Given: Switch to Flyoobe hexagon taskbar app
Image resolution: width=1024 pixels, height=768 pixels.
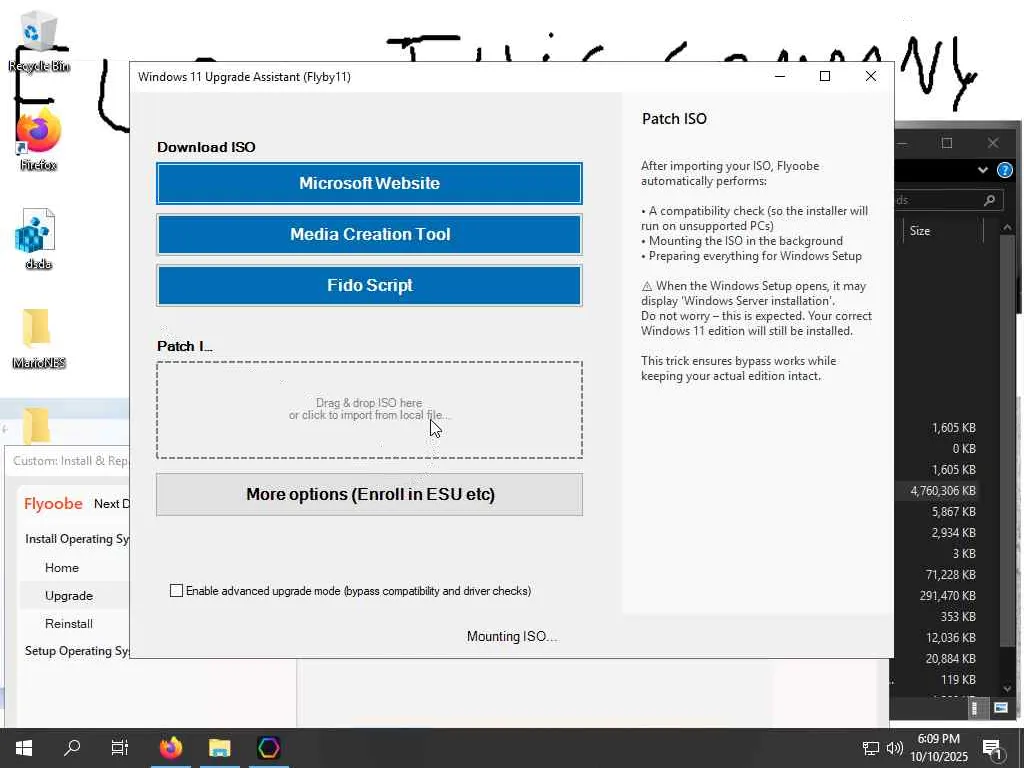Looking at the screenshot, I should [x=268, y=748].
